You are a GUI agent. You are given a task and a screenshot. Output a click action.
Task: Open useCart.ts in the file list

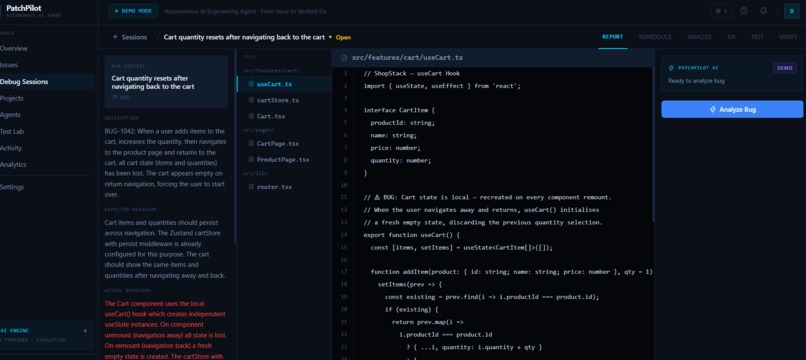click(284, 84)
